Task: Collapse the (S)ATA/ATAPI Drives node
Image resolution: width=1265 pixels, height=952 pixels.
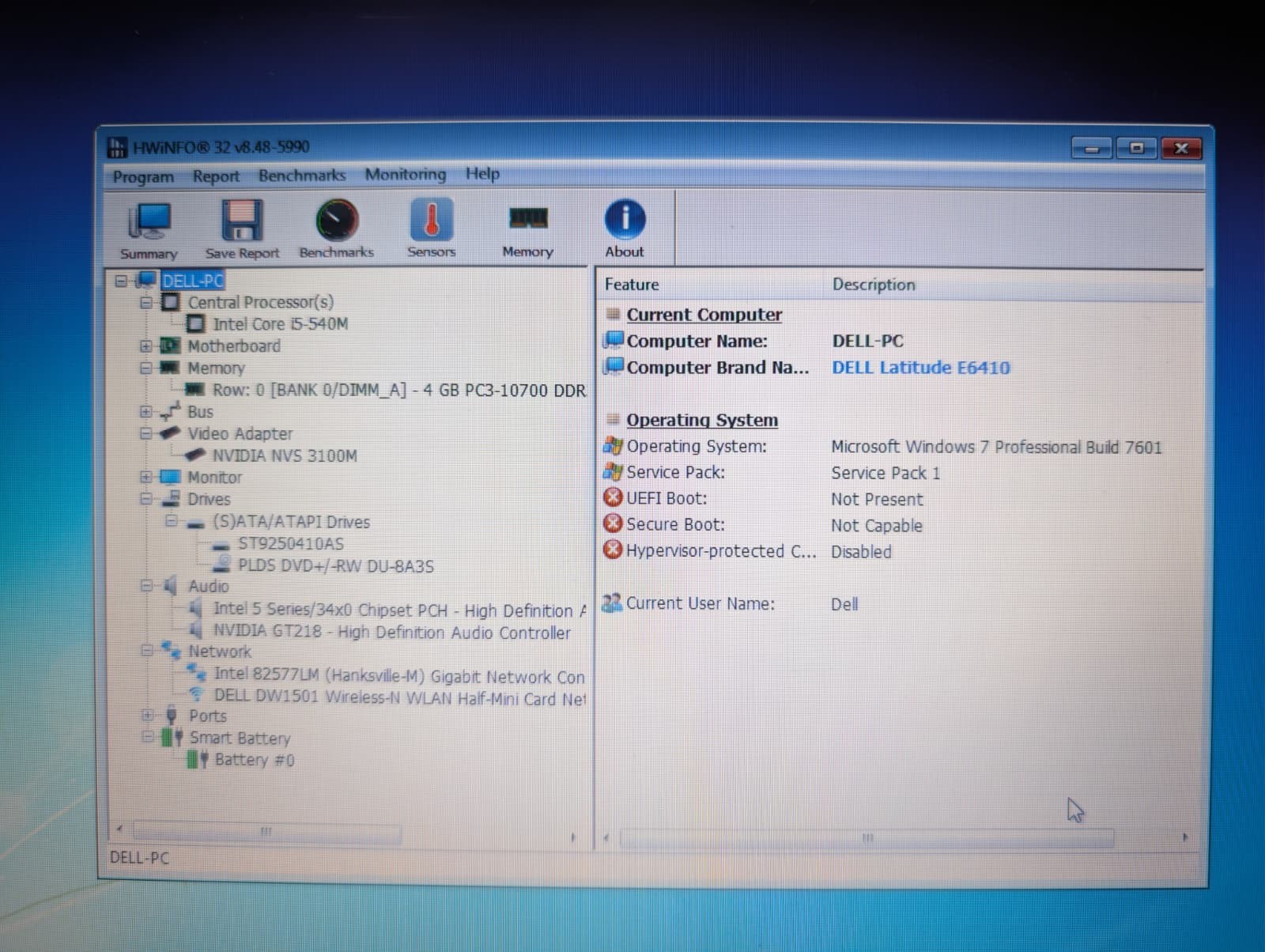Action: coord(171,520)
